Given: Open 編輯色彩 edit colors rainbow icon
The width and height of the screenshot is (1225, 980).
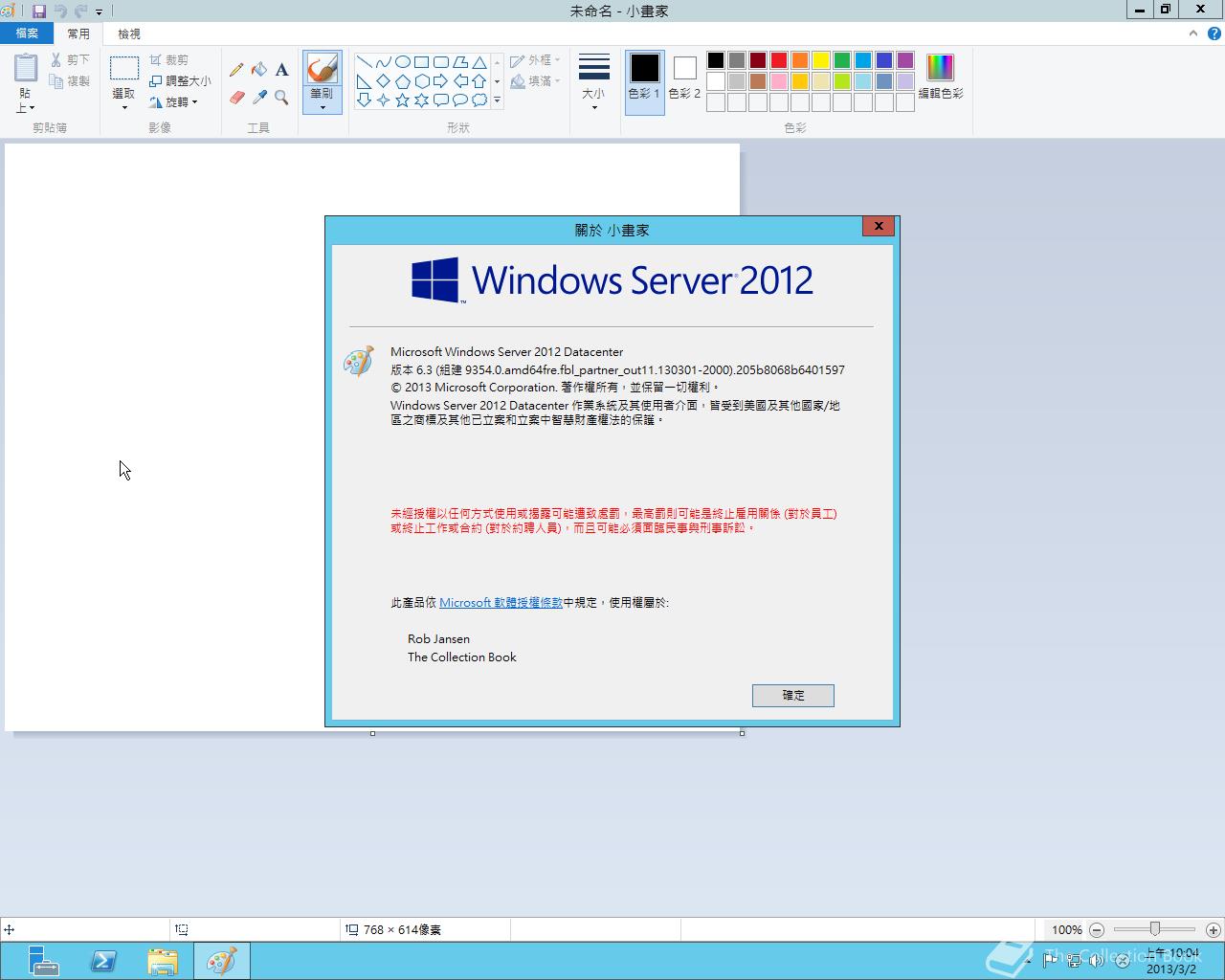Looking at the screenshot, I should [x=941, y=67].
